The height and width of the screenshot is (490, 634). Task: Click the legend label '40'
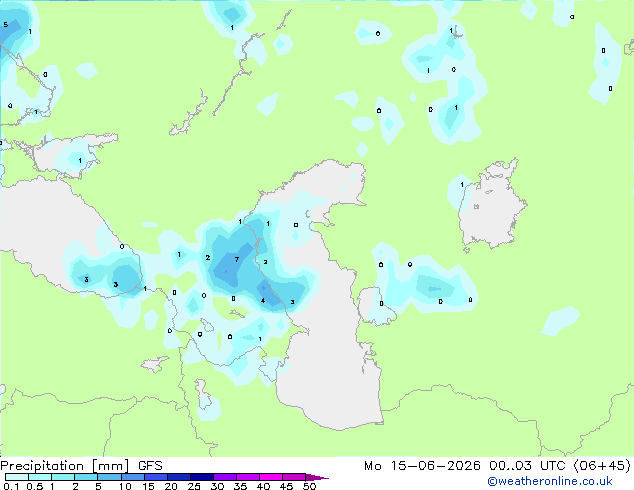tap(264, 486)
